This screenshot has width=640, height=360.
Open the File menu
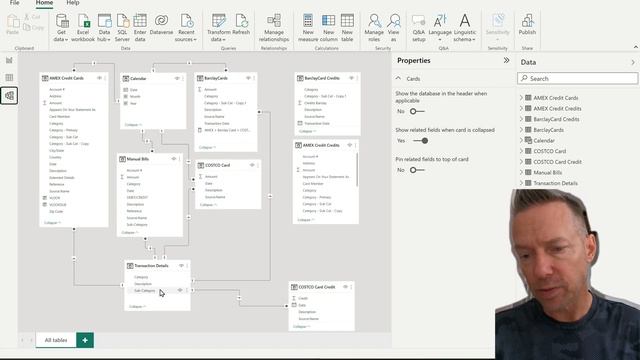point(15,3)
